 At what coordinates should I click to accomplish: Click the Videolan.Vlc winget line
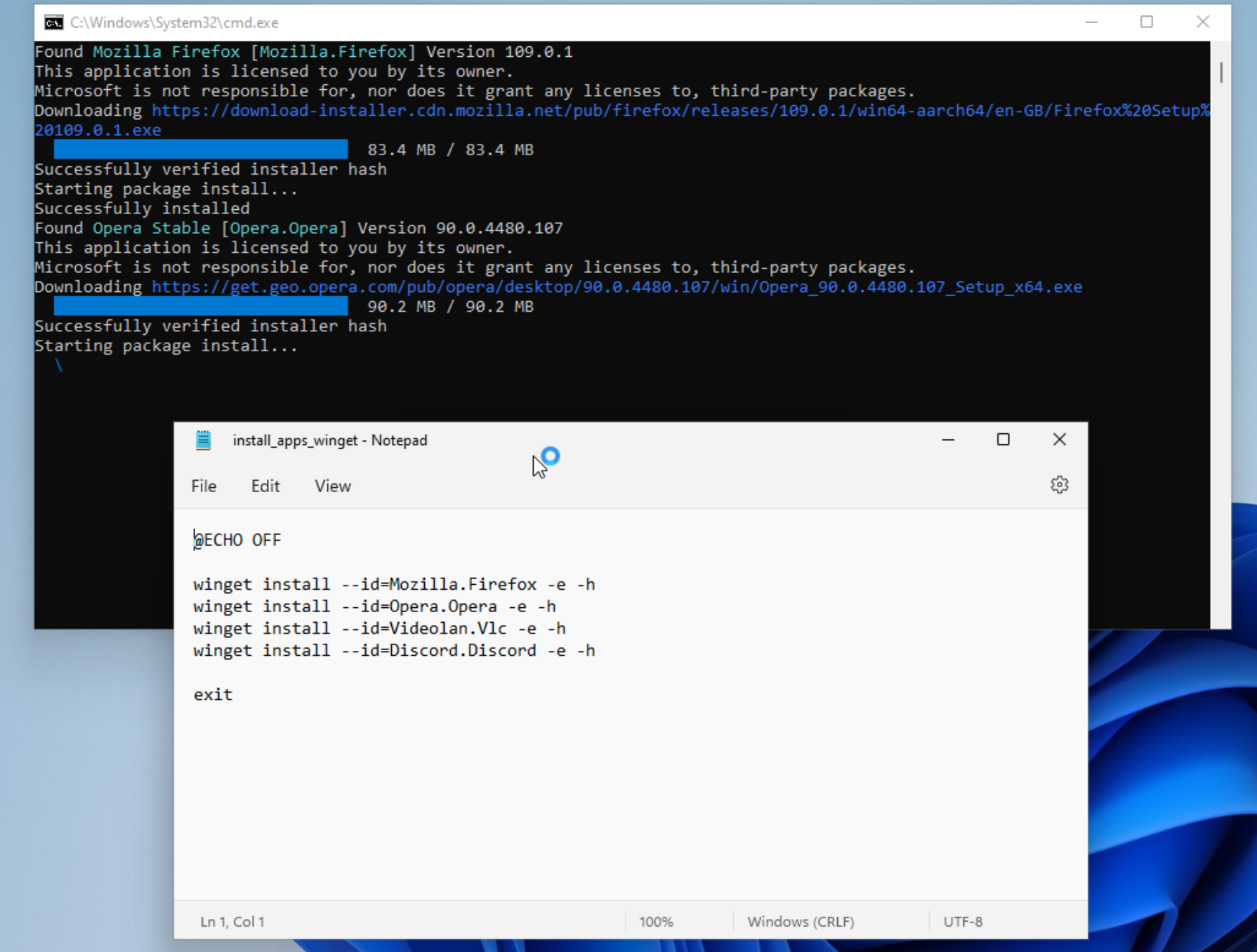[x=379, y=628]
